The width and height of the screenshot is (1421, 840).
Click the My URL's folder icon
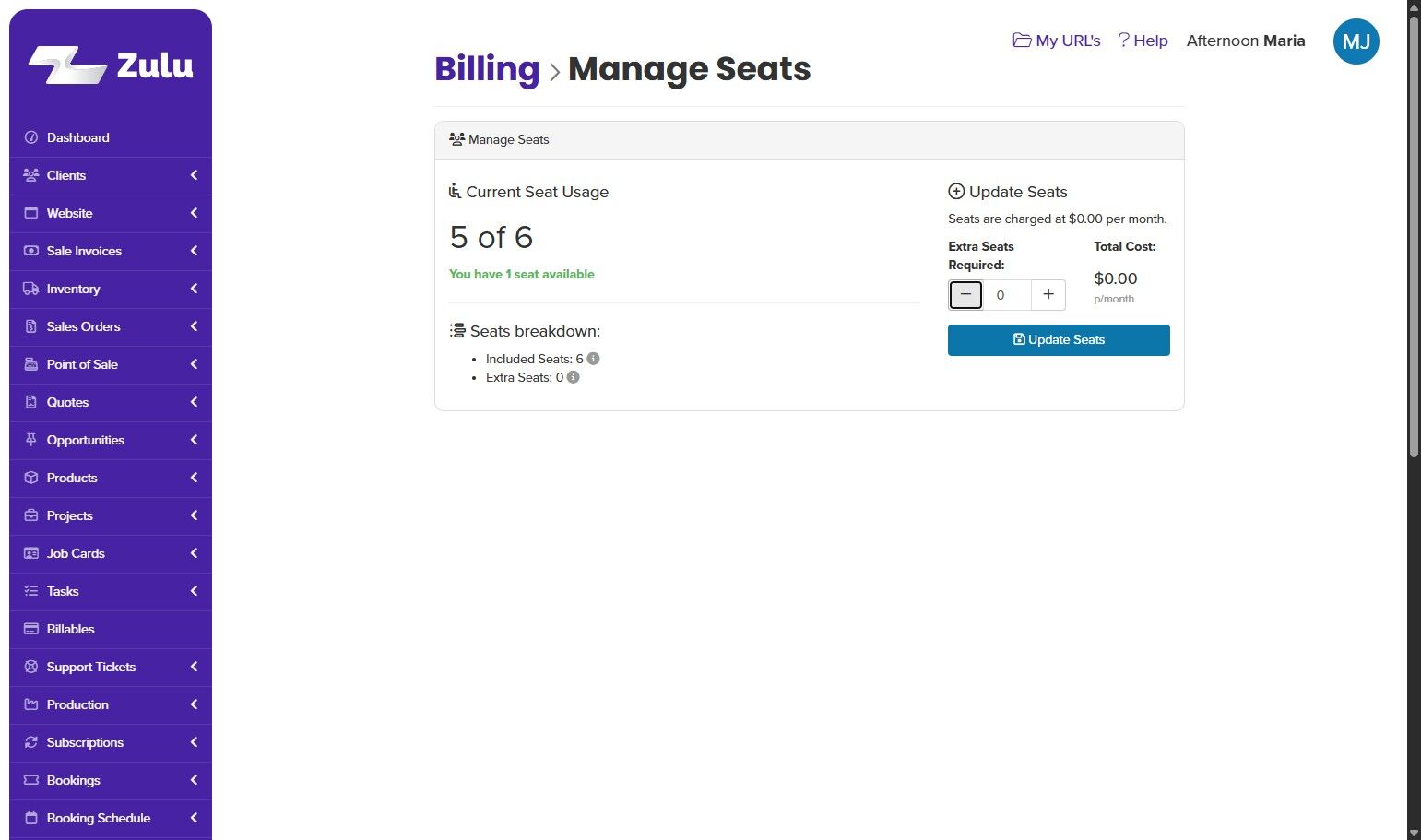(x=1022, y=41)
